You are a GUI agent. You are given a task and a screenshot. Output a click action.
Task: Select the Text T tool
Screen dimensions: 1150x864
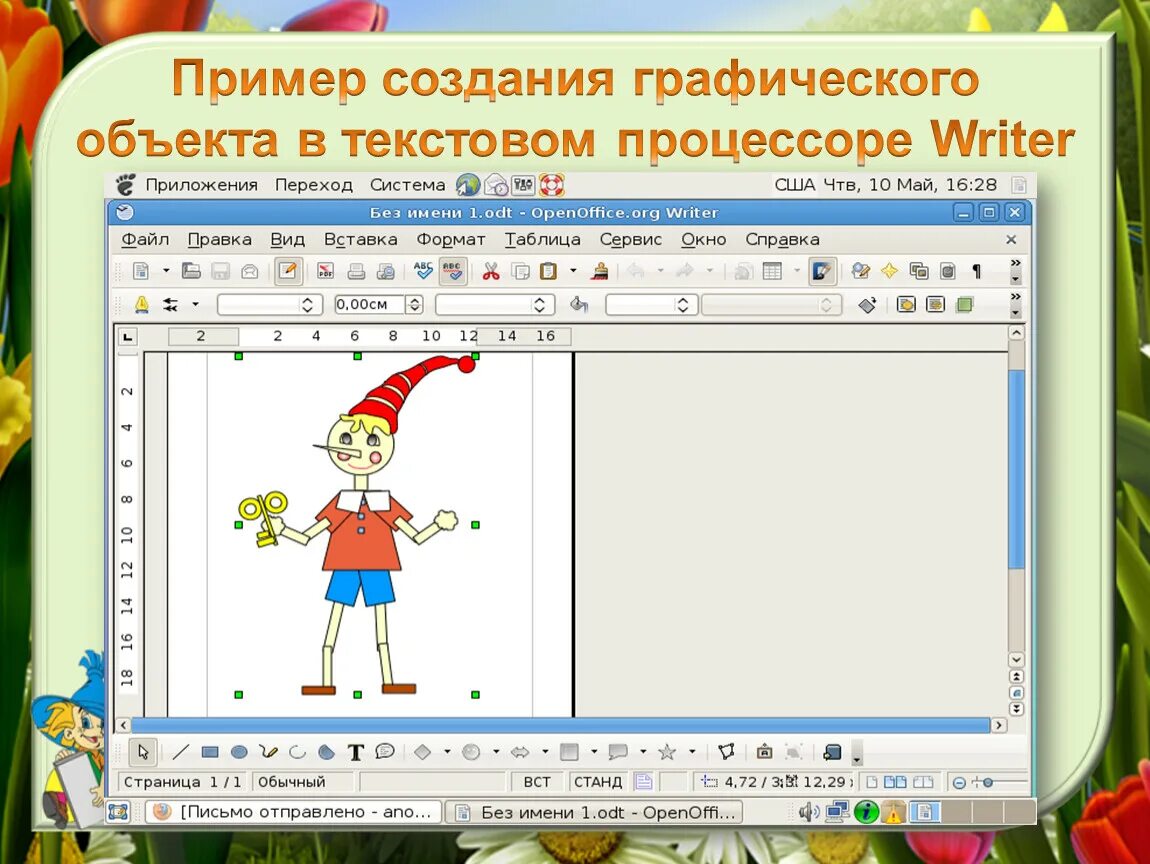click(x=356, y=752)
